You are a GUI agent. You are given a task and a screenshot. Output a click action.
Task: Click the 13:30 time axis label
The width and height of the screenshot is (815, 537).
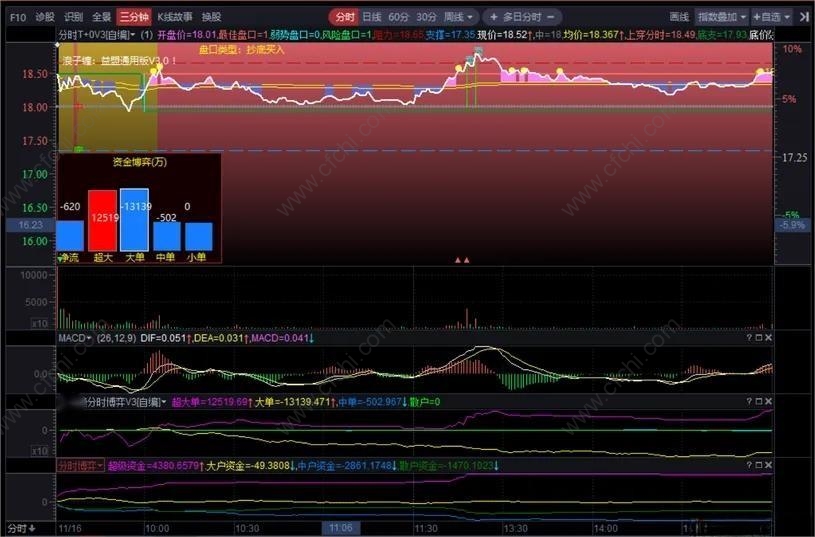516,529
